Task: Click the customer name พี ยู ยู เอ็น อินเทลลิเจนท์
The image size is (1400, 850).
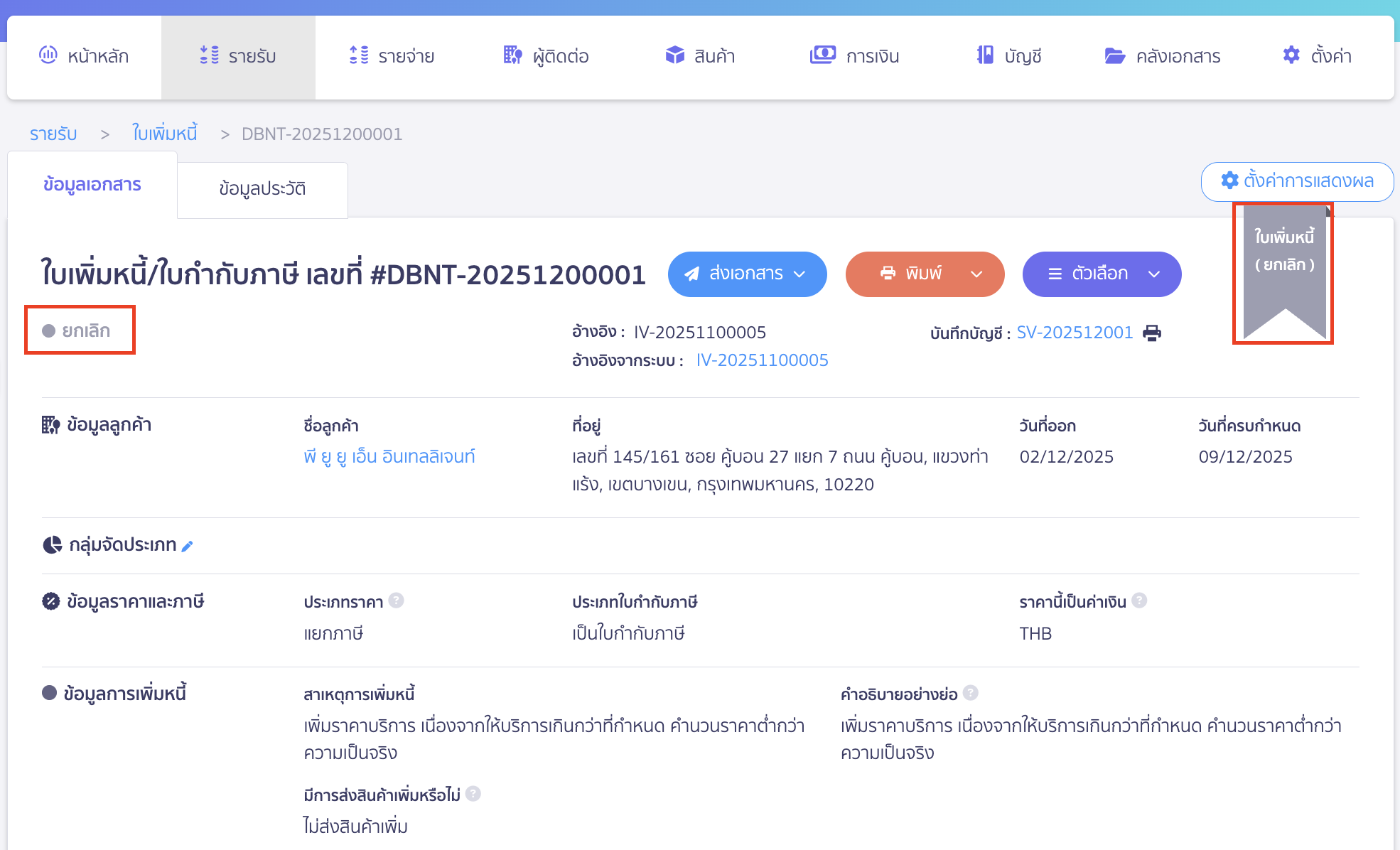Action: [x=388, y=456]
